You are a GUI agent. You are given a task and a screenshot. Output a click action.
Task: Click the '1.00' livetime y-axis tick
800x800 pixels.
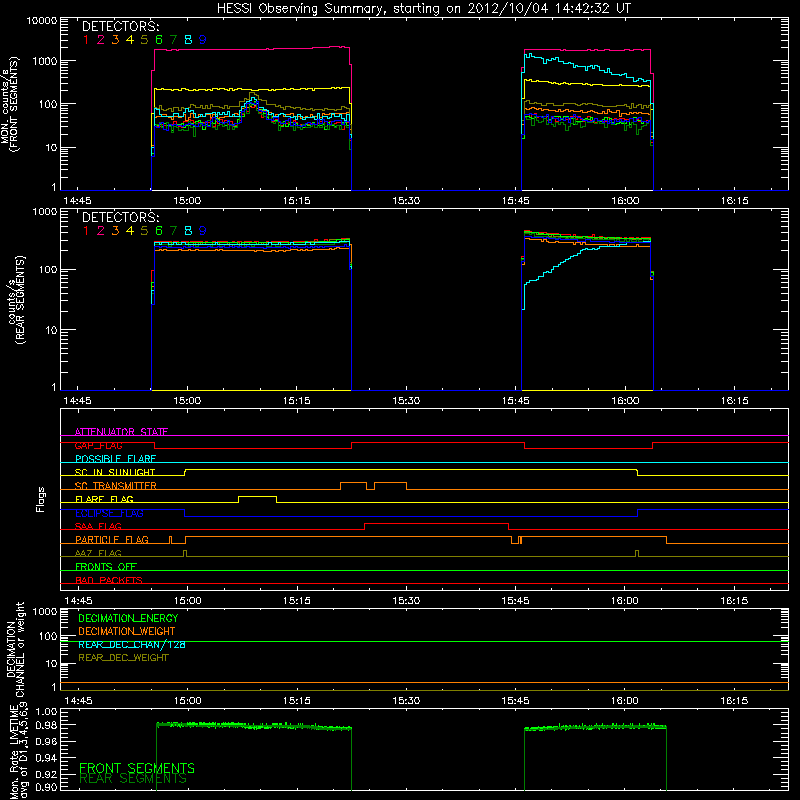pos(46,712)
